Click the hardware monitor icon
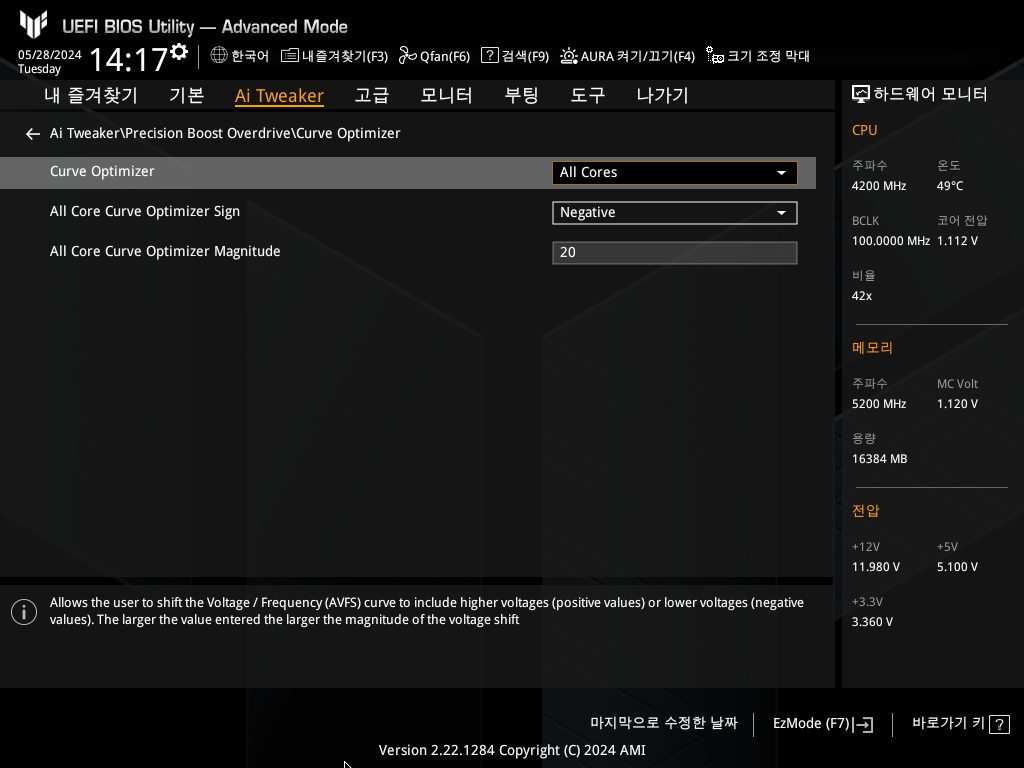 (861, 95)
